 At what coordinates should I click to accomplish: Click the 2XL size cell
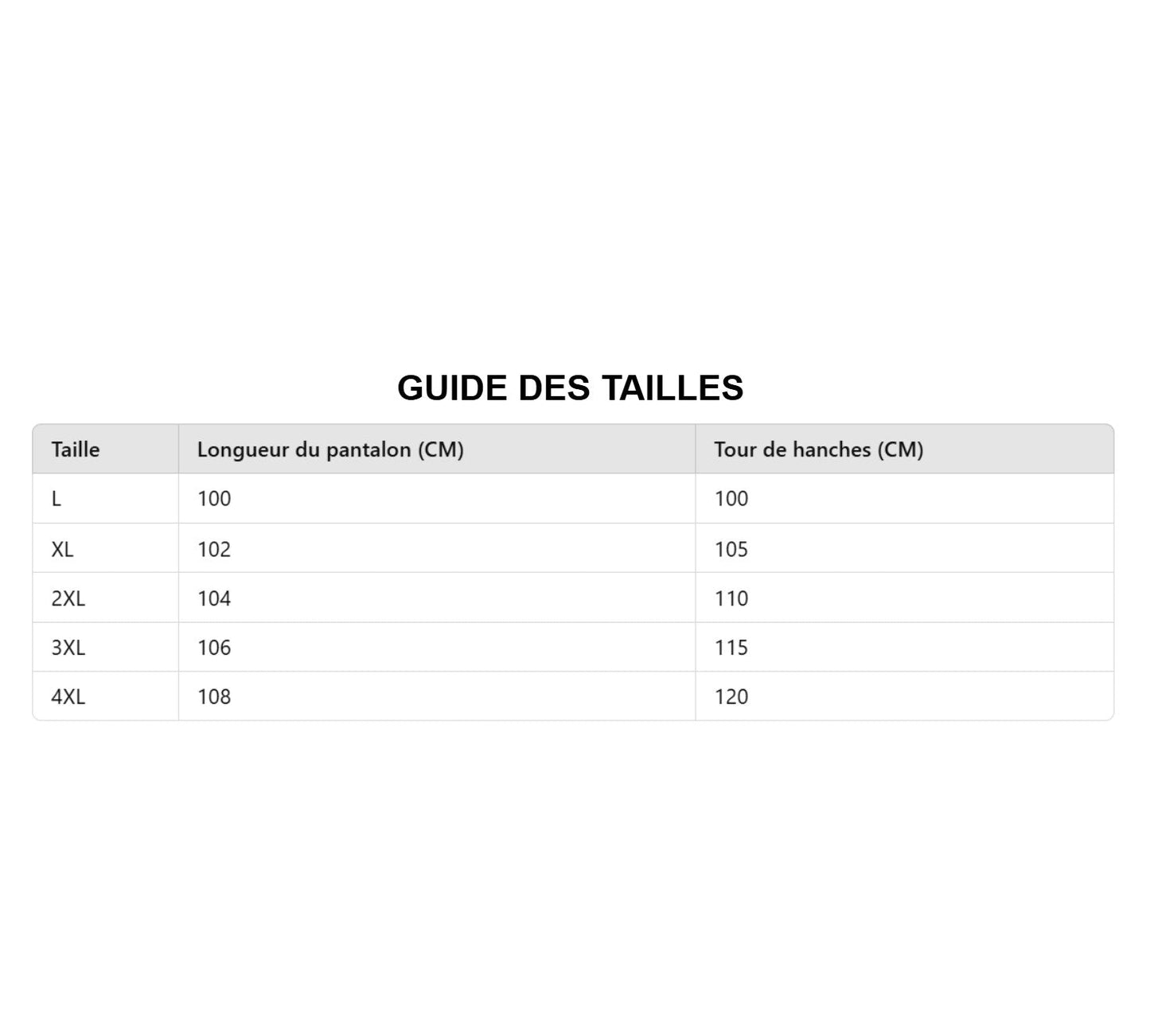[68, 598]
